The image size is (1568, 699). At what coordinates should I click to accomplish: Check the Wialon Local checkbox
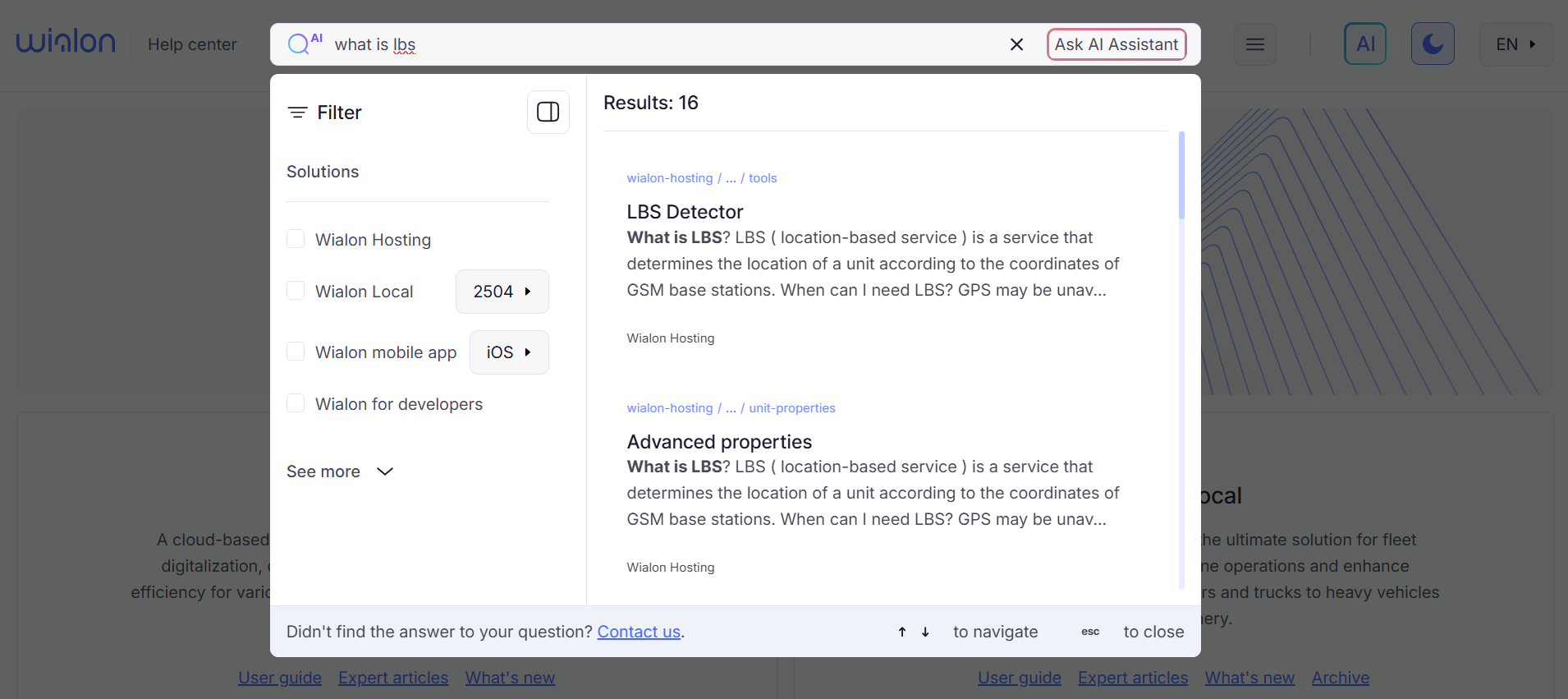[296, 291]
